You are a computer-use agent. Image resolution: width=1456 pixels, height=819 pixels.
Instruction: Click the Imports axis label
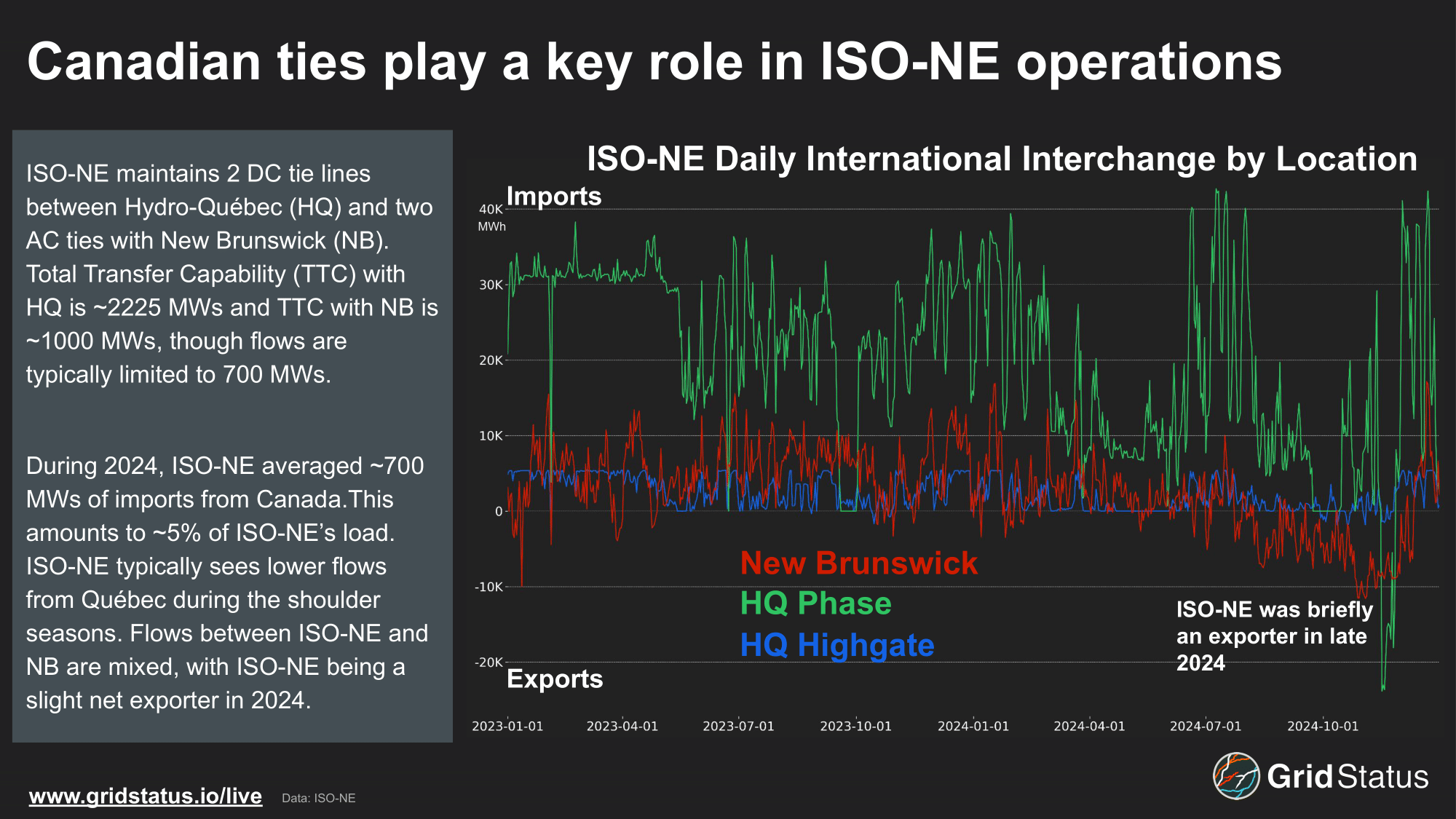click(x=553, y=196)
